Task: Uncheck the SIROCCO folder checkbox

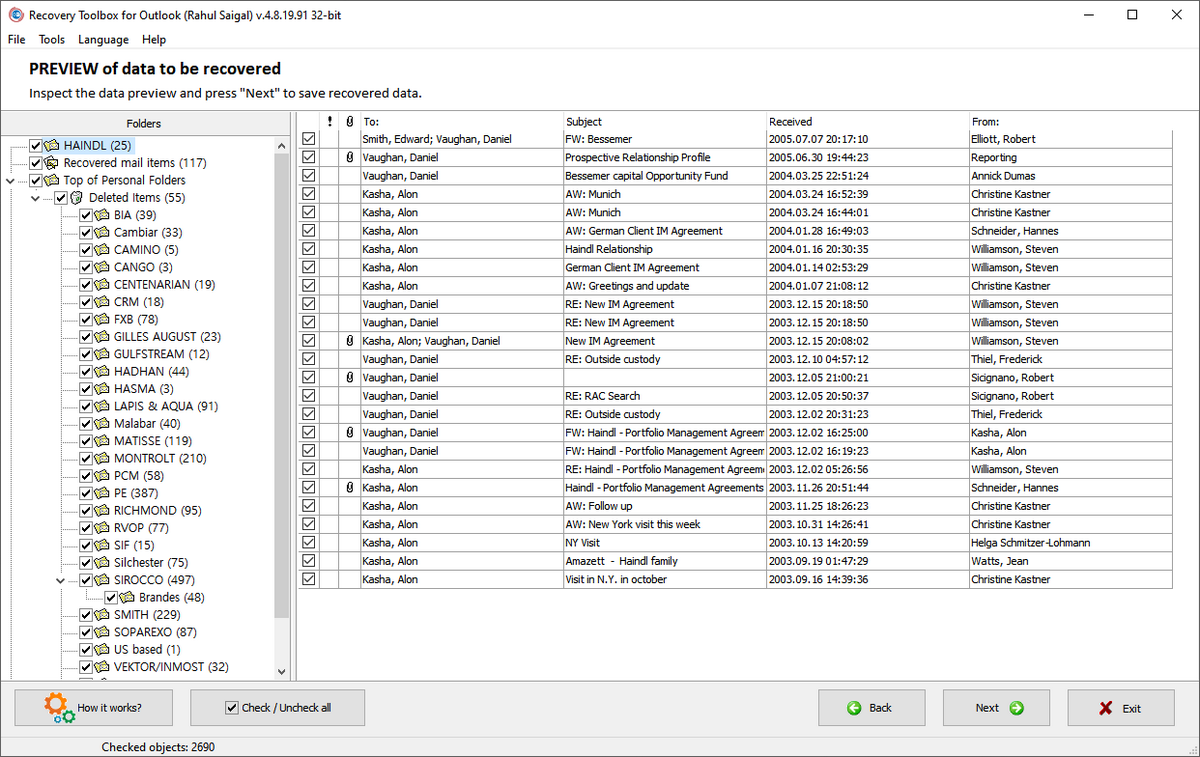Action: (x=86, y=579)
